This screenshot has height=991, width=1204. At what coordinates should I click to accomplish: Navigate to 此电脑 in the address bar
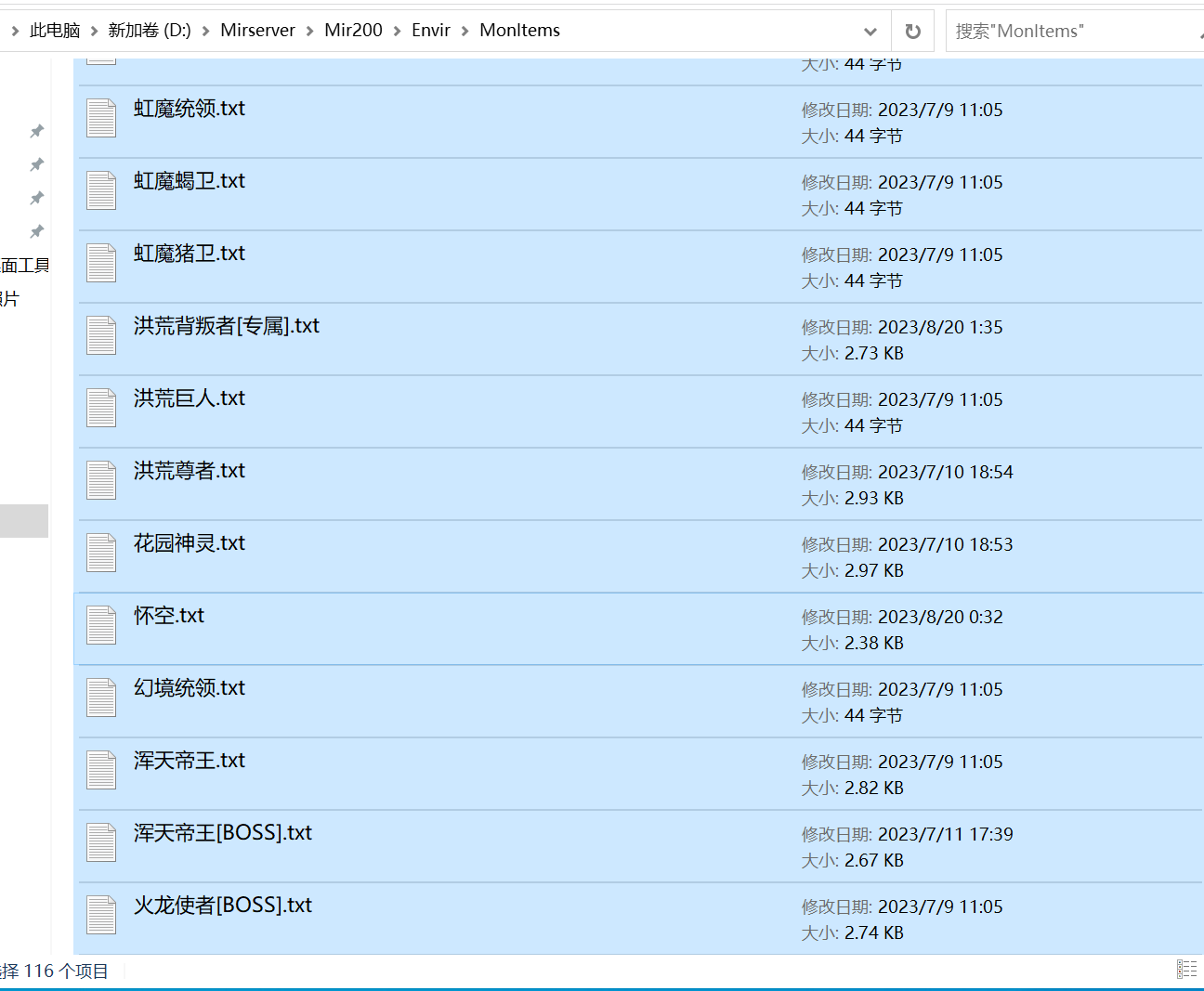coord(55,31)
